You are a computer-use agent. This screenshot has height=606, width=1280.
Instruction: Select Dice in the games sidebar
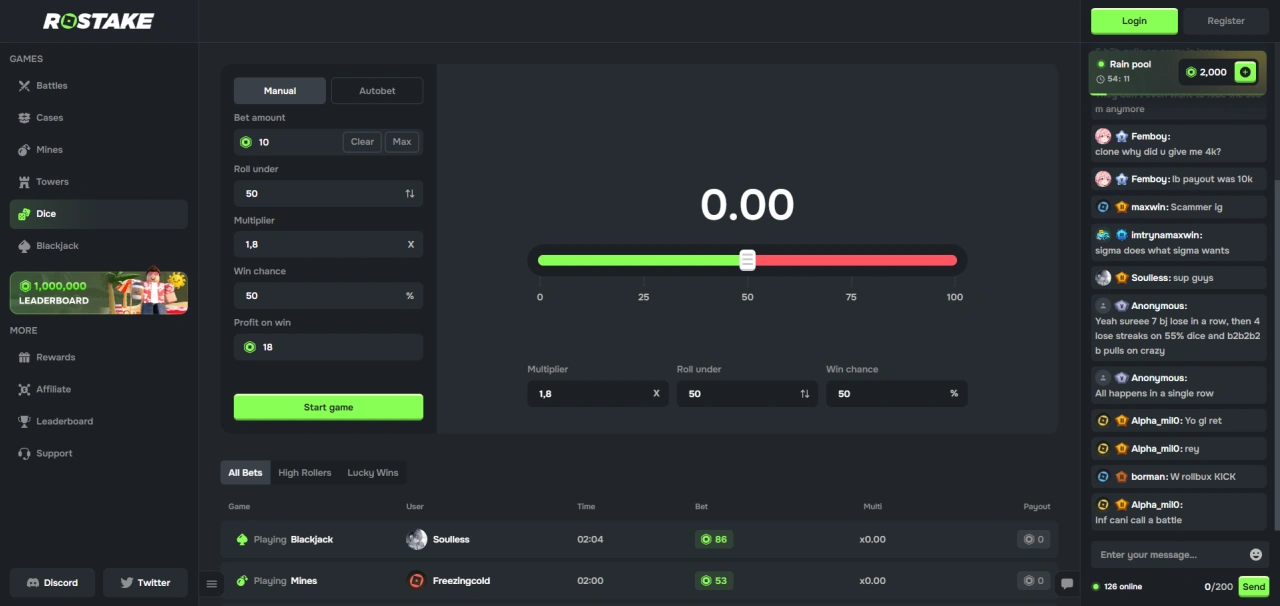pyautogui.click(x=98, y=214)
